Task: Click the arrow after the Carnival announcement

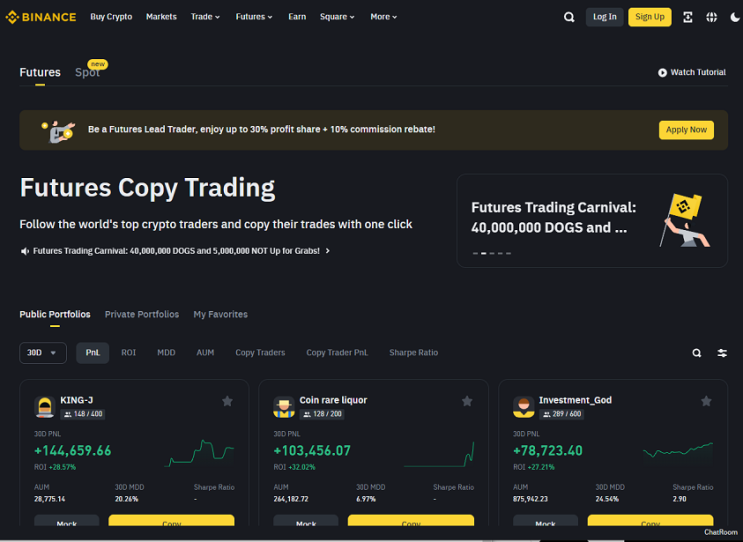Action: tap(327, 251)
